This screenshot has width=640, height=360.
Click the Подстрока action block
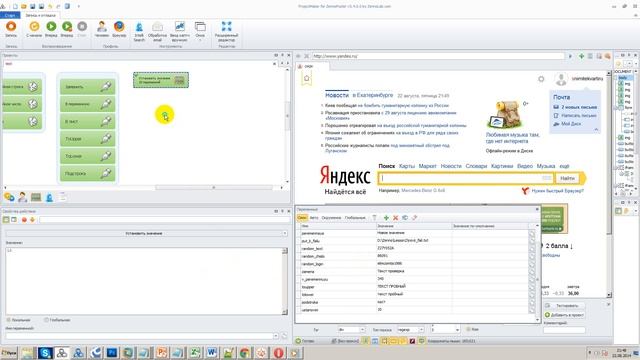tap(88, 173)
